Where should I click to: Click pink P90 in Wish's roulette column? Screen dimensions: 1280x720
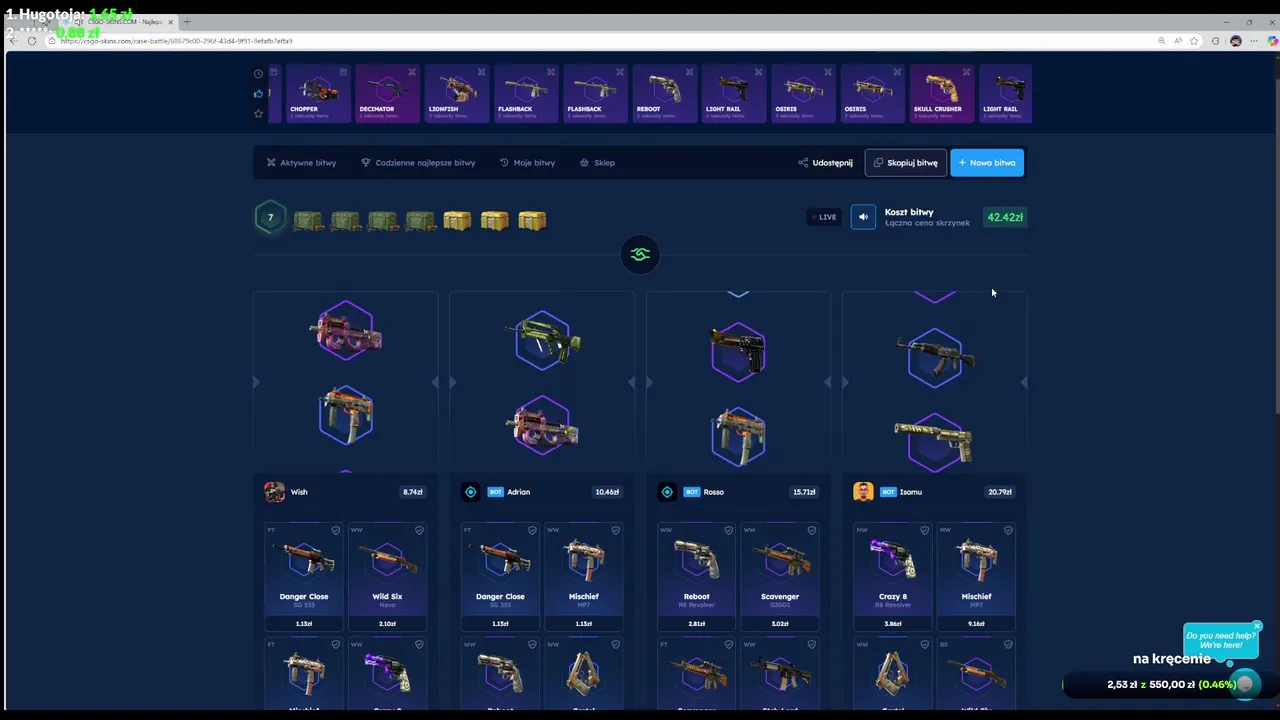click(x=346, y=330)
